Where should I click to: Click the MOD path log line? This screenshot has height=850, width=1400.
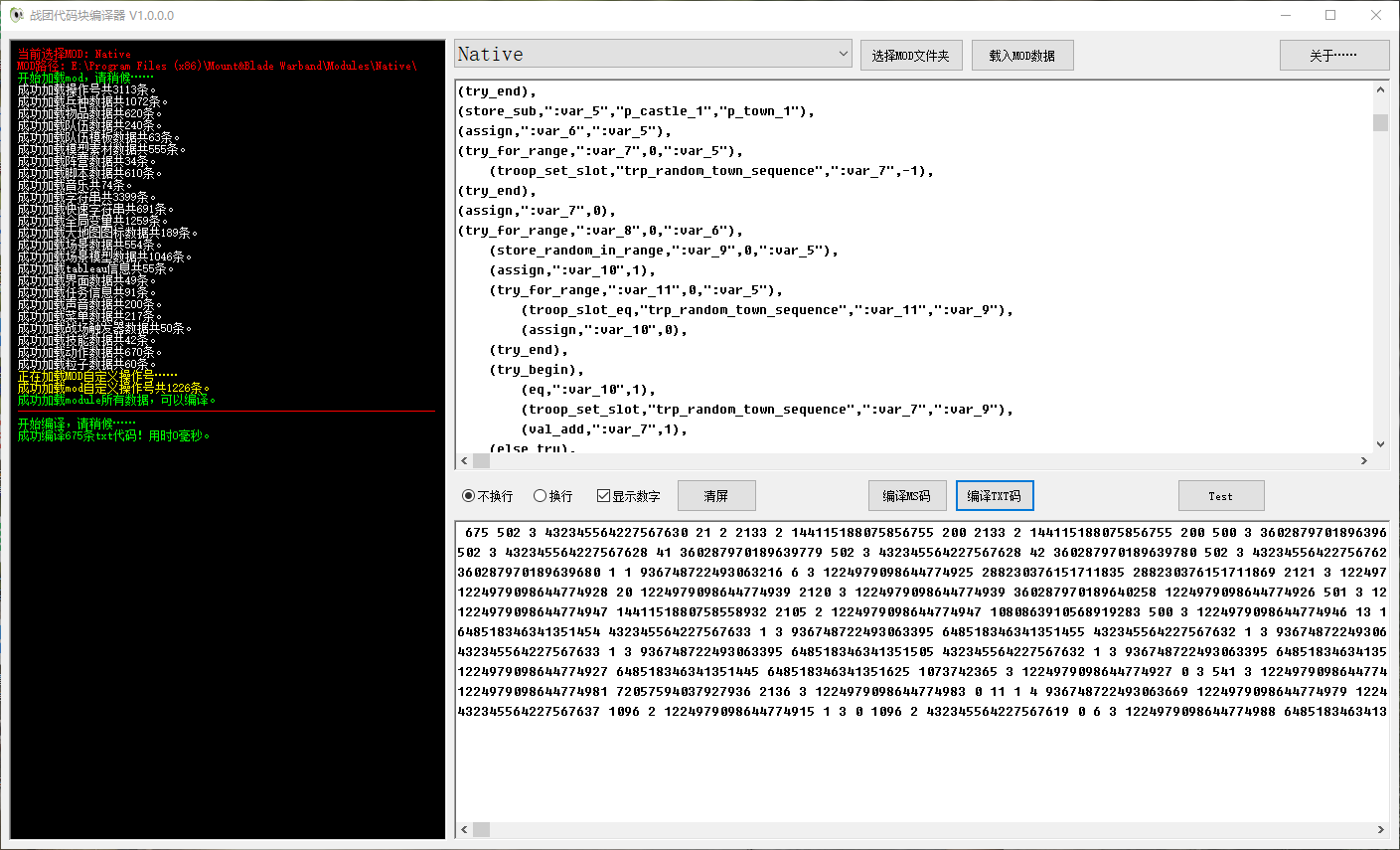218,66
